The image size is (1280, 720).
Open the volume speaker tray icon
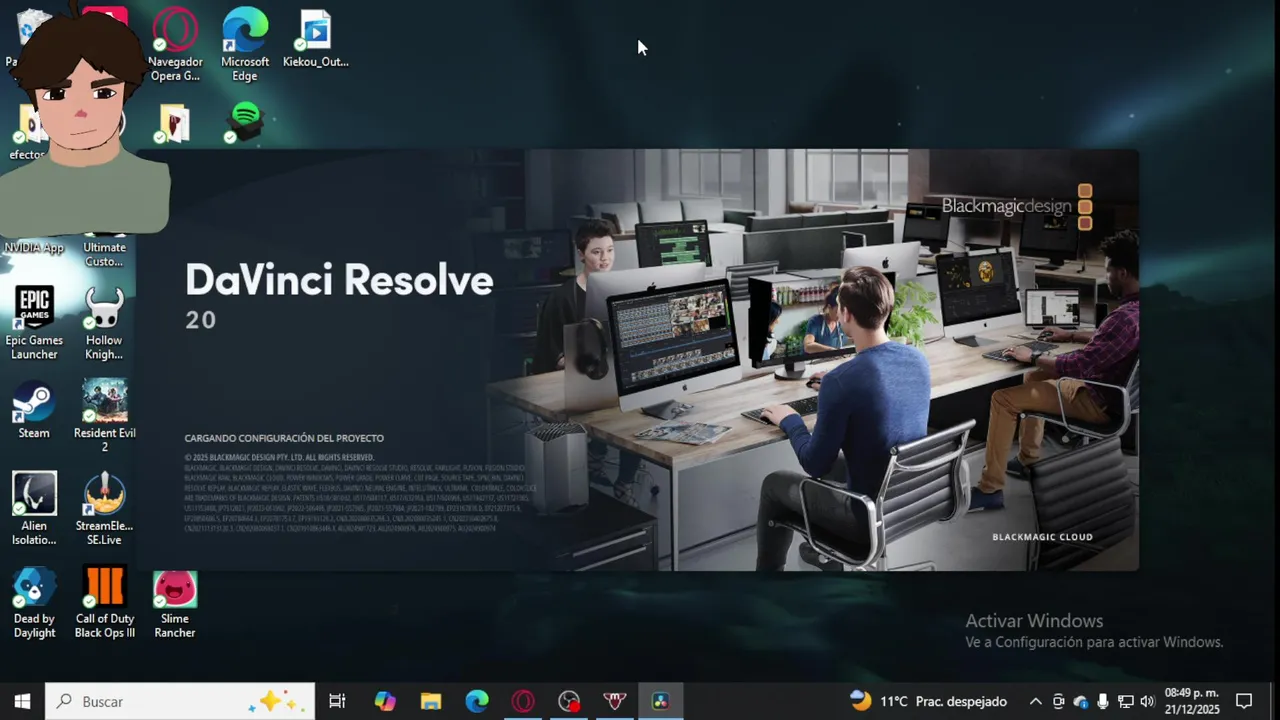(1147, 701)
